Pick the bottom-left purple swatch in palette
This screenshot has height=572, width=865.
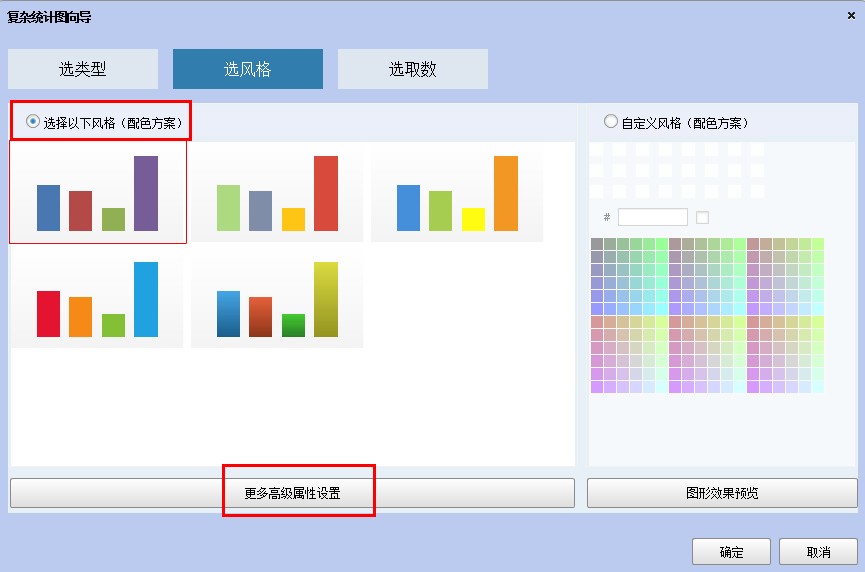pos(597,387)
